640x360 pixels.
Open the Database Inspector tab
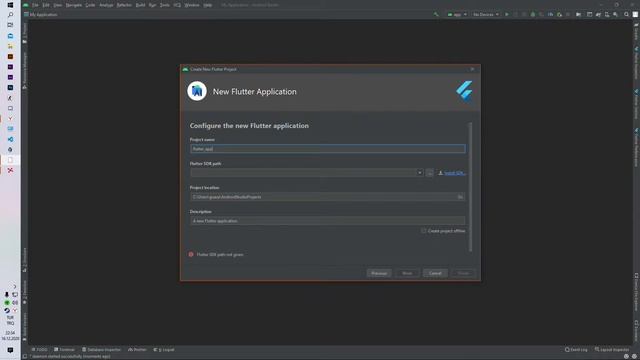point(101,349)
